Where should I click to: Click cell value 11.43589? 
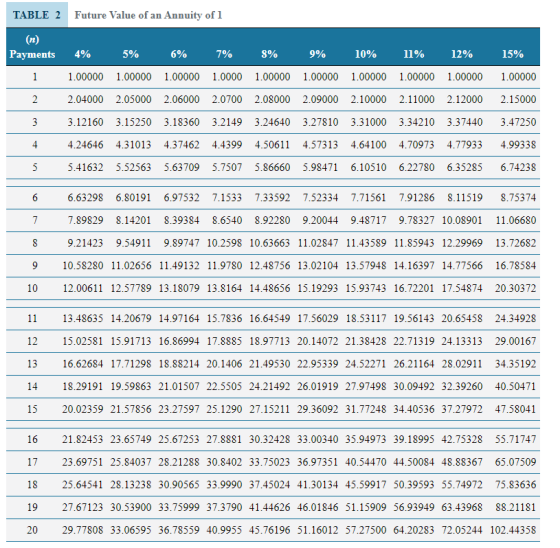(366, 243)
